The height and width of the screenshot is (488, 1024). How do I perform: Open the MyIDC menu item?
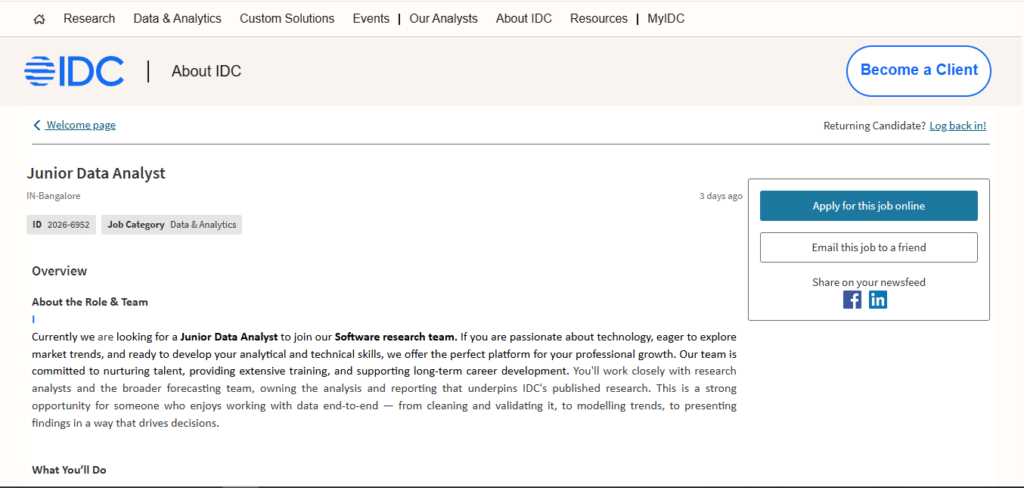click(666, 19)
